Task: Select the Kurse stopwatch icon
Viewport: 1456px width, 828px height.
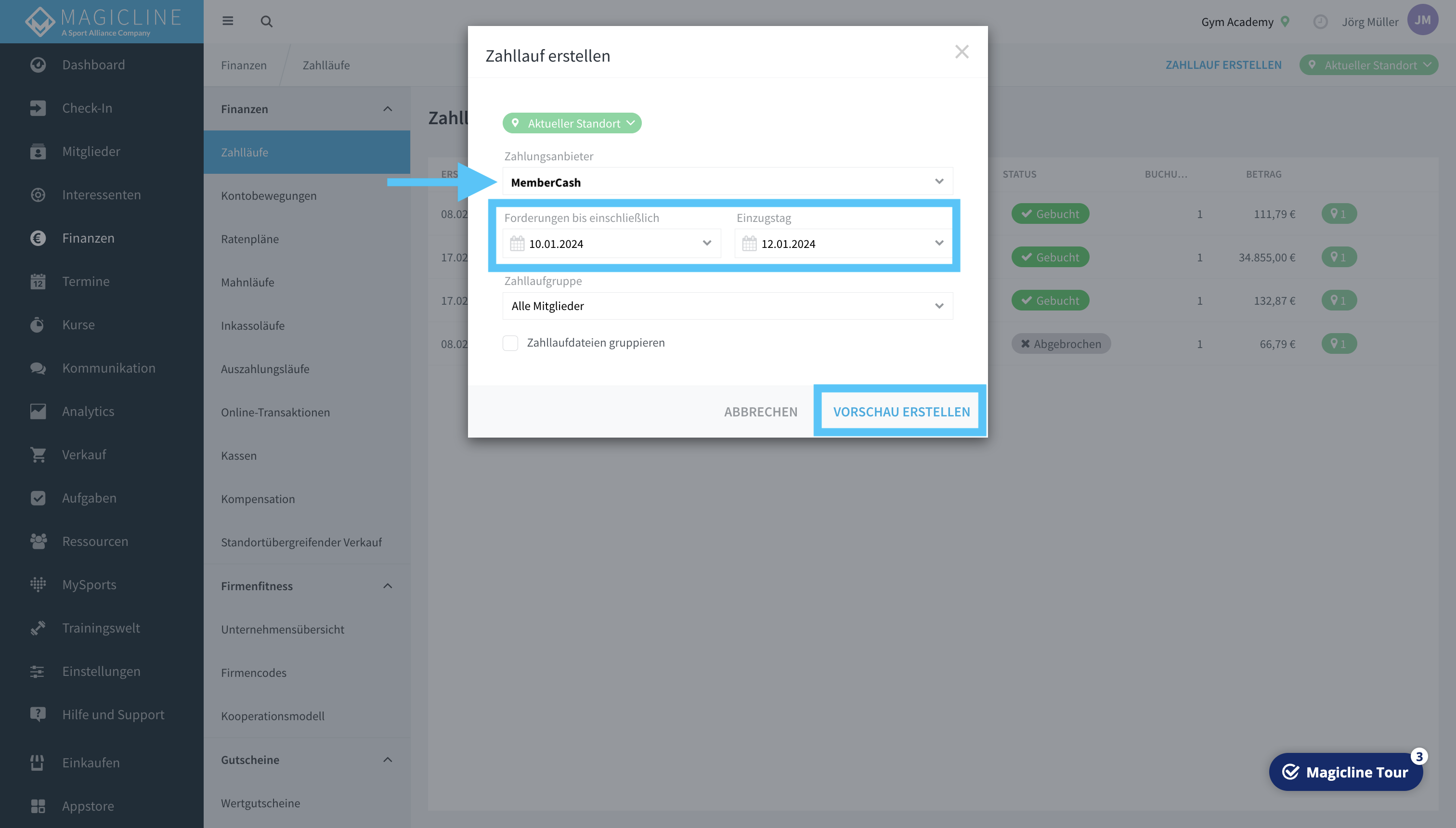Action: [38, 325]
